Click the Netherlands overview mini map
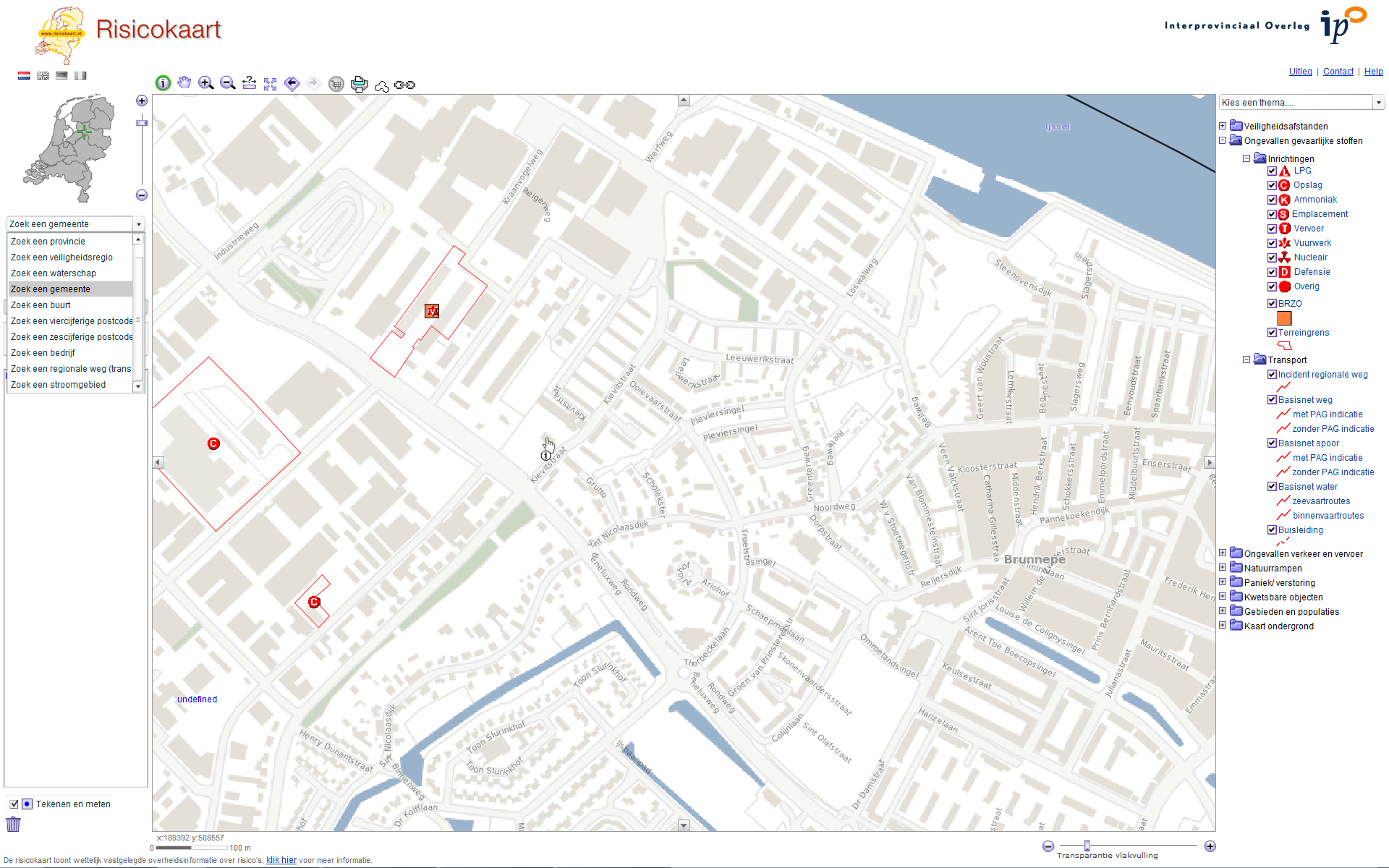The width and height of the screenshot is (1389, 868). pos(70,148)
